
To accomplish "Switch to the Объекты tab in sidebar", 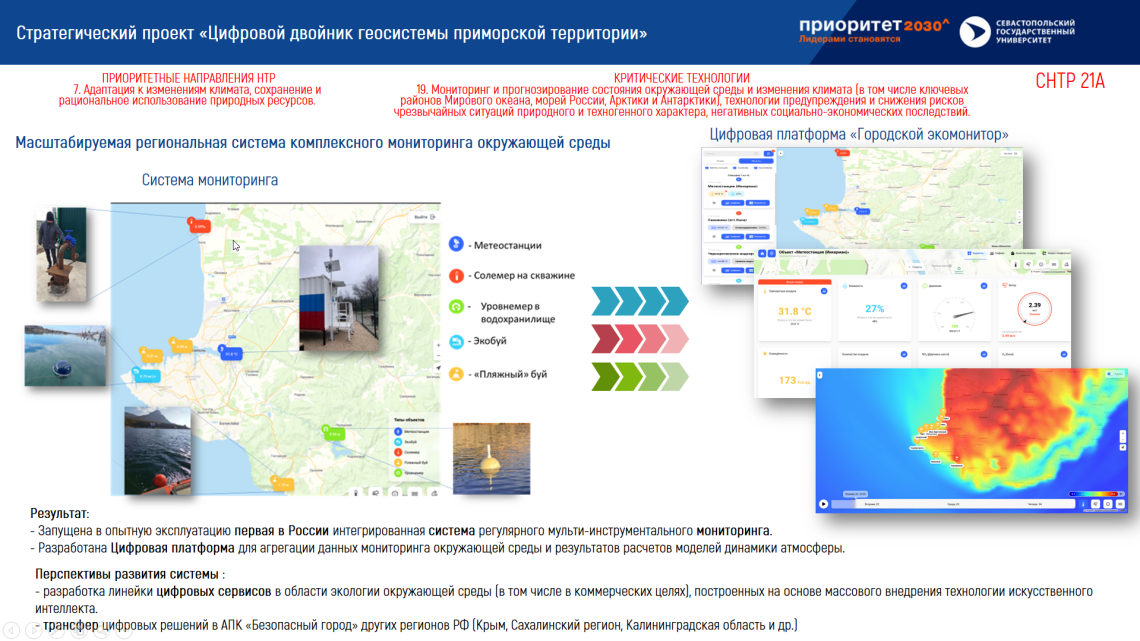I will pyautogui.click(x=756, y=161).
